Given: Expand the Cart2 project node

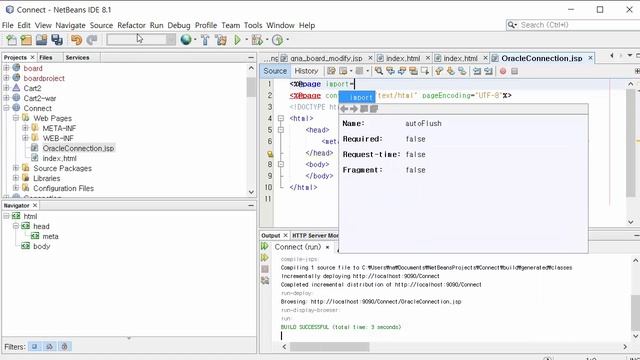Looking at the screenshot, I should pyautogui.click(x=7, y=88).
